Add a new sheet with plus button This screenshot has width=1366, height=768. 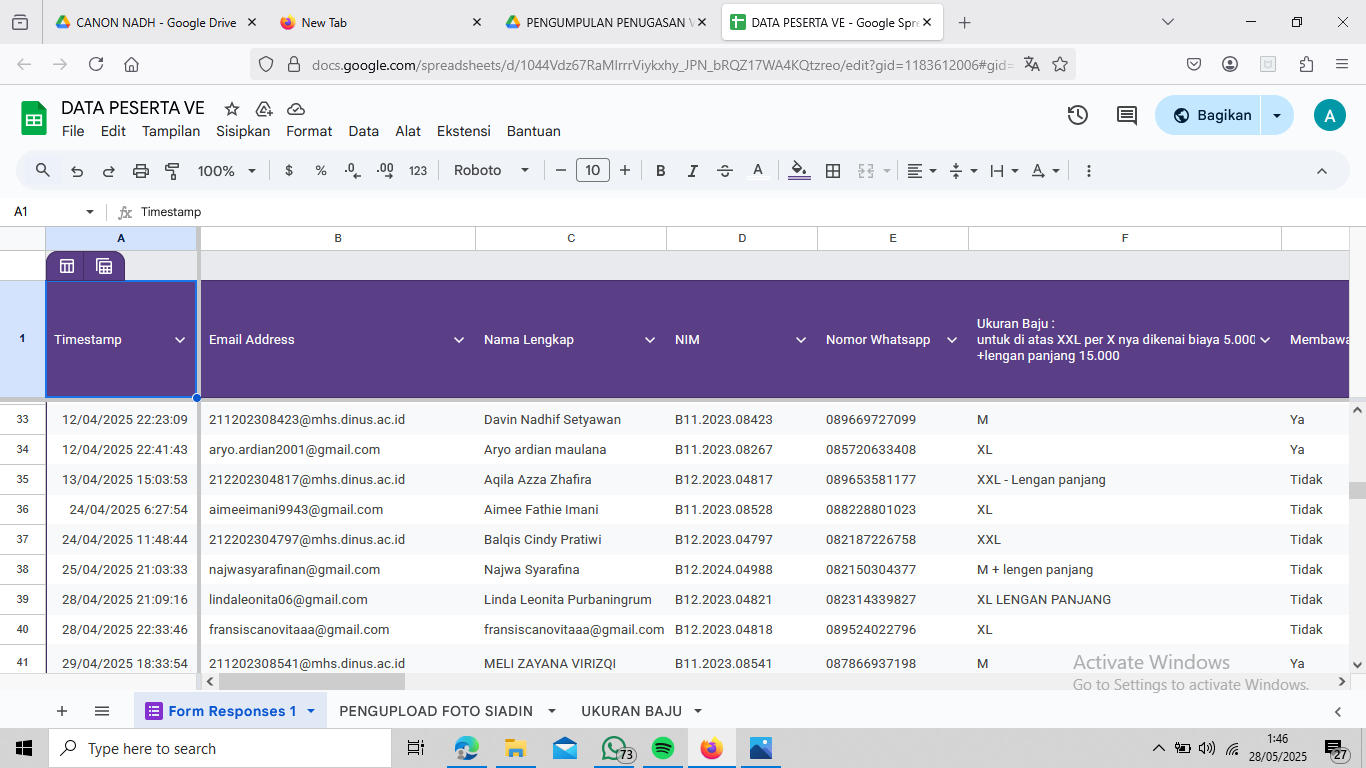62,711
